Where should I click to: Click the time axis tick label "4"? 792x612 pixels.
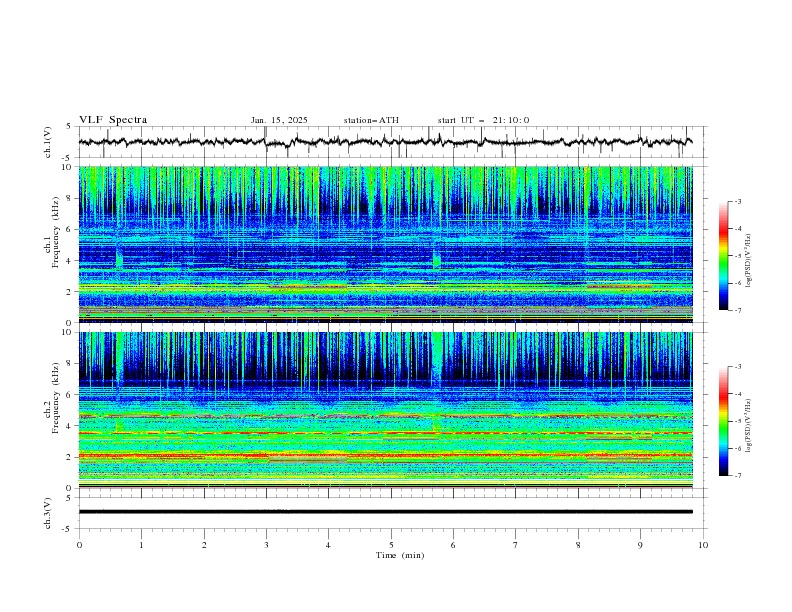328,545
